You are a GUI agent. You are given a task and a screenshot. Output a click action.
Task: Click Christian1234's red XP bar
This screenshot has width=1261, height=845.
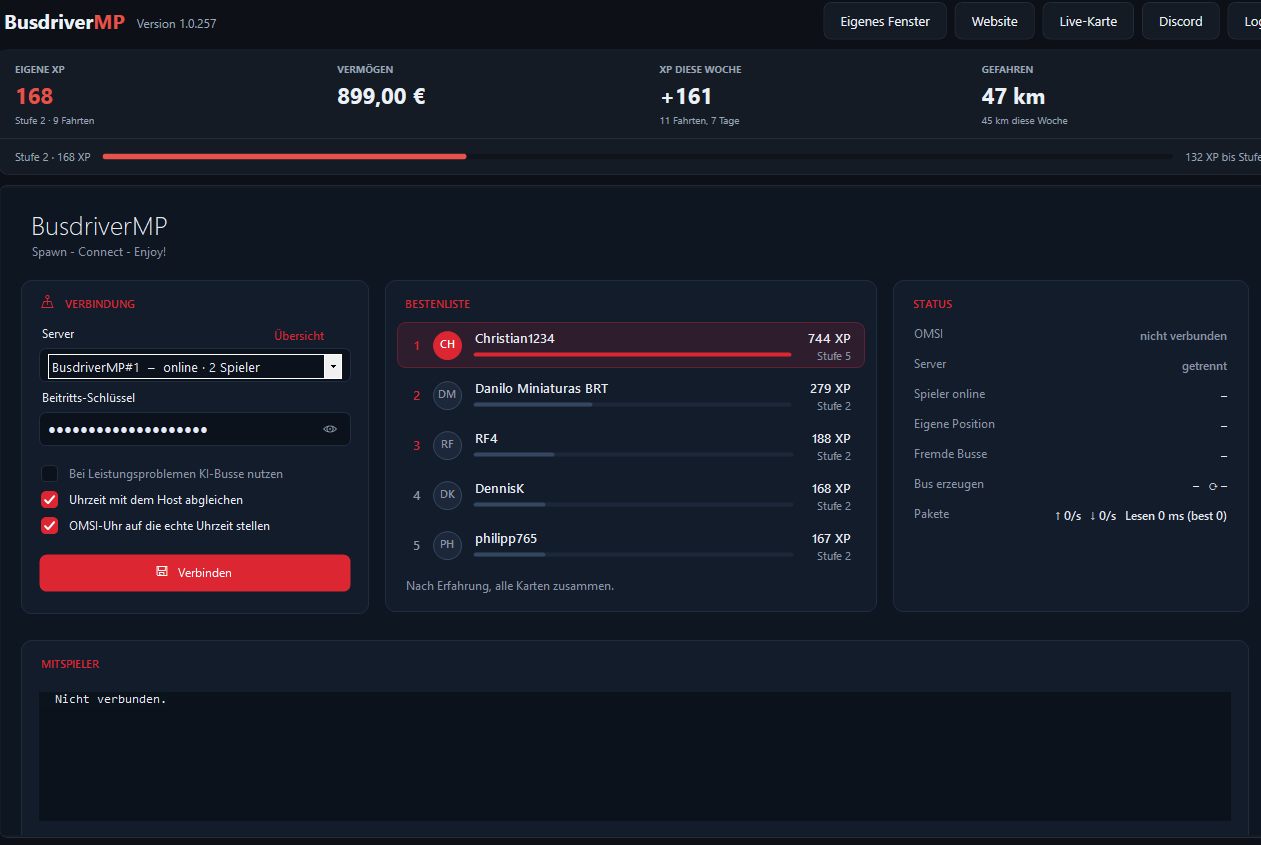pyautogui.click(x=632, y=354)
